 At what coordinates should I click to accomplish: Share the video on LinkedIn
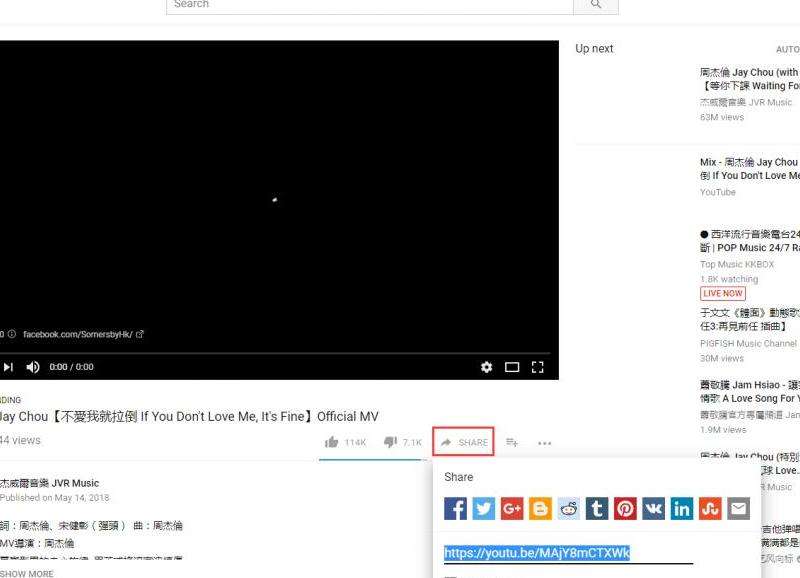[682, 508]
